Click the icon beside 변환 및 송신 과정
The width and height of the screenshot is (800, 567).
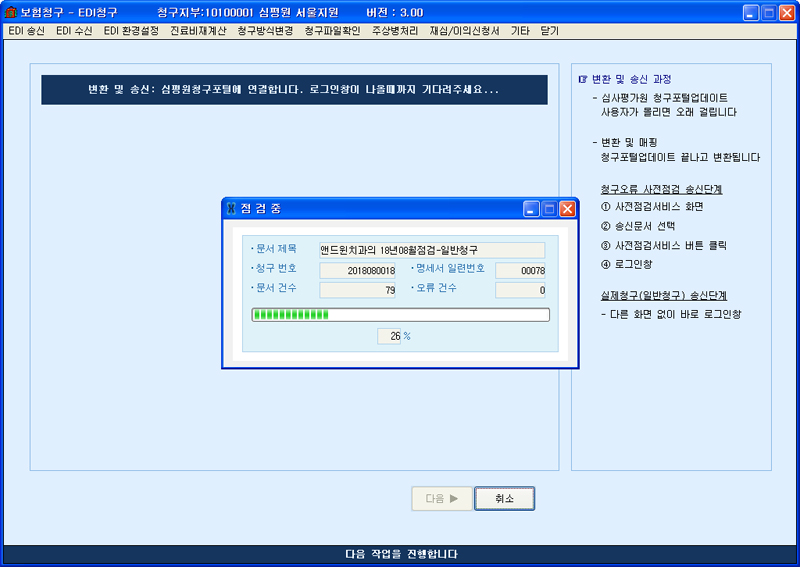[x=583, y=79]
